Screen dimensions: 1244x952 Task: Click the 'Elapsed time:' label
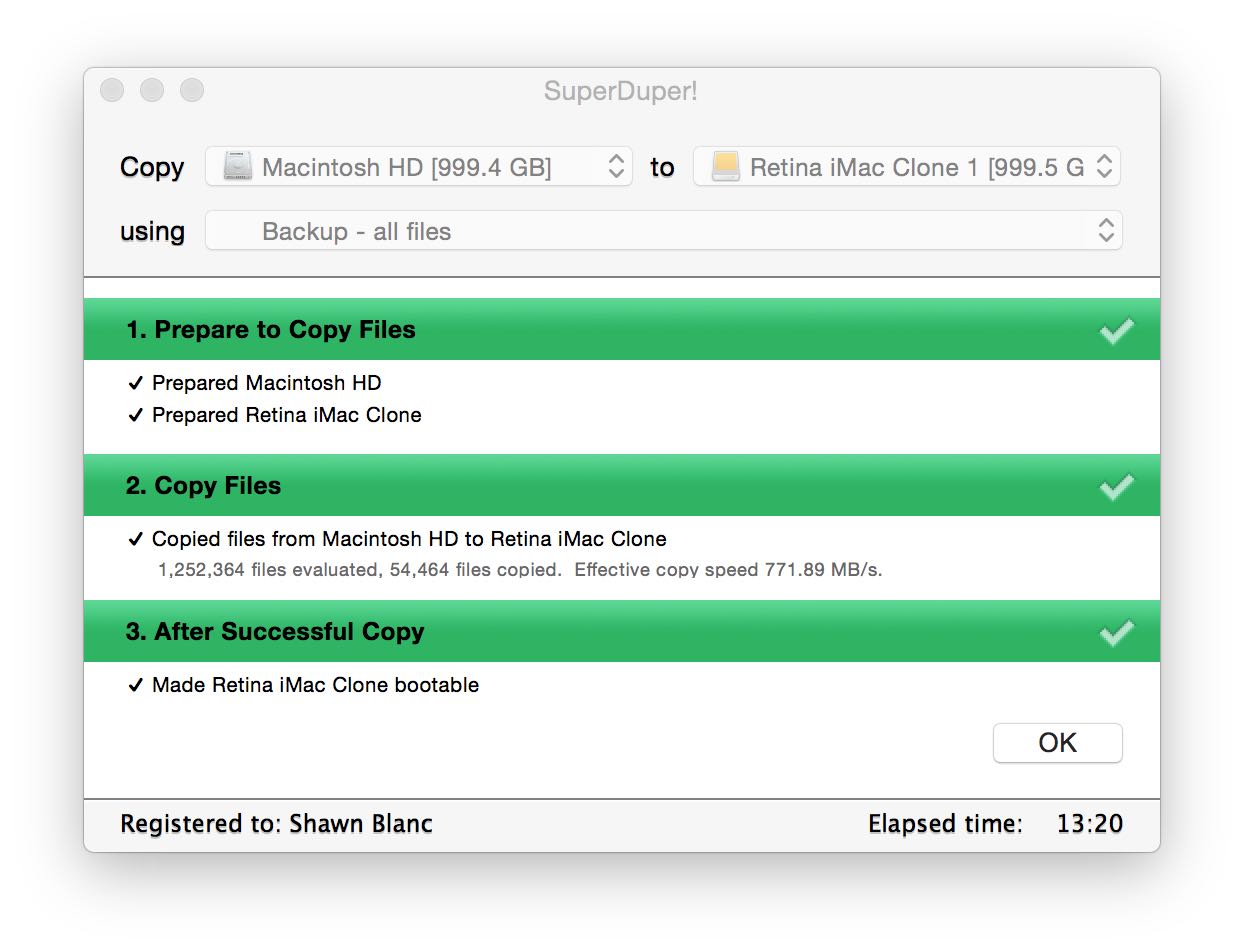[945, 824]
